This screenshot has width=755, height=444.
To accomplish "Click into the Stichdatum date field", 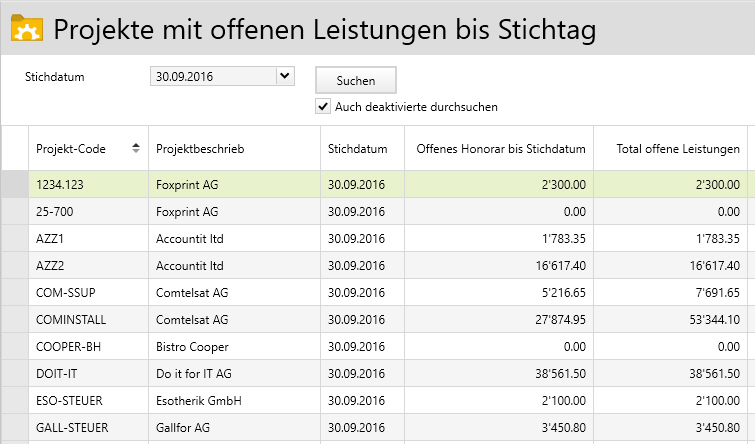I will click(x=210, y=75).
